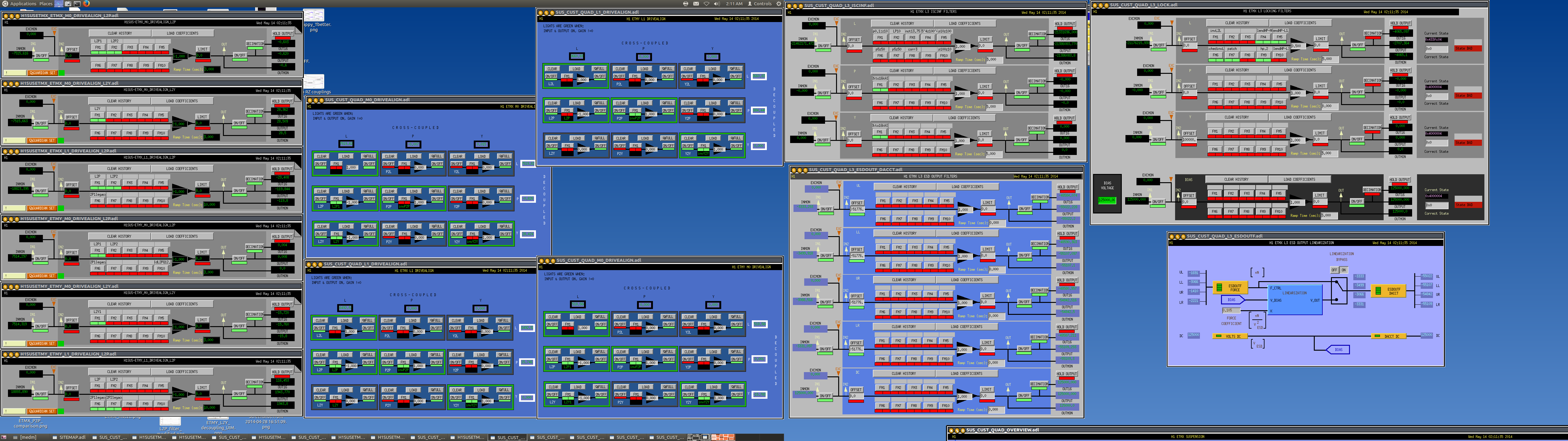
Task: Open the Controls user menu in top panel
Action: click(759, 4)
